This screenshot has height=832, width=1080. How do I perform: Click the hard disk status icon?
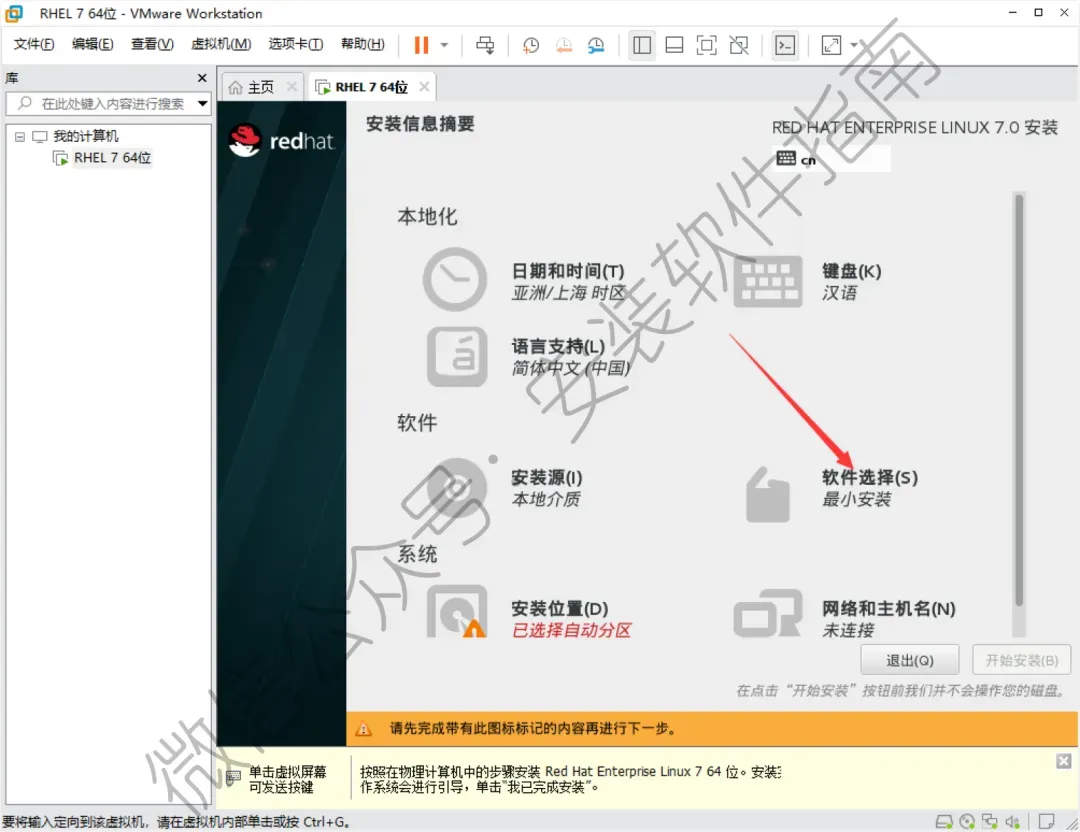944,822
